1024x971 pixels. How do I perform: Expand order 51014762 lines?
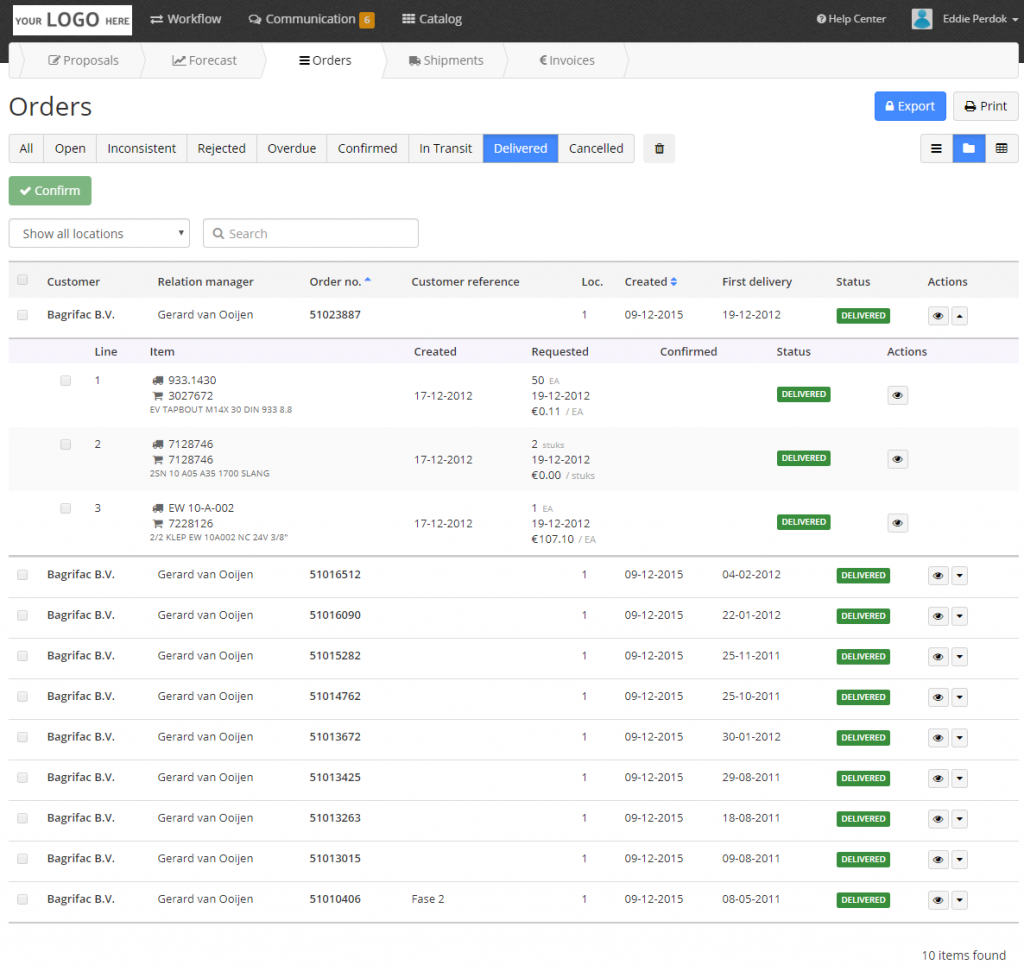point(959,697)
